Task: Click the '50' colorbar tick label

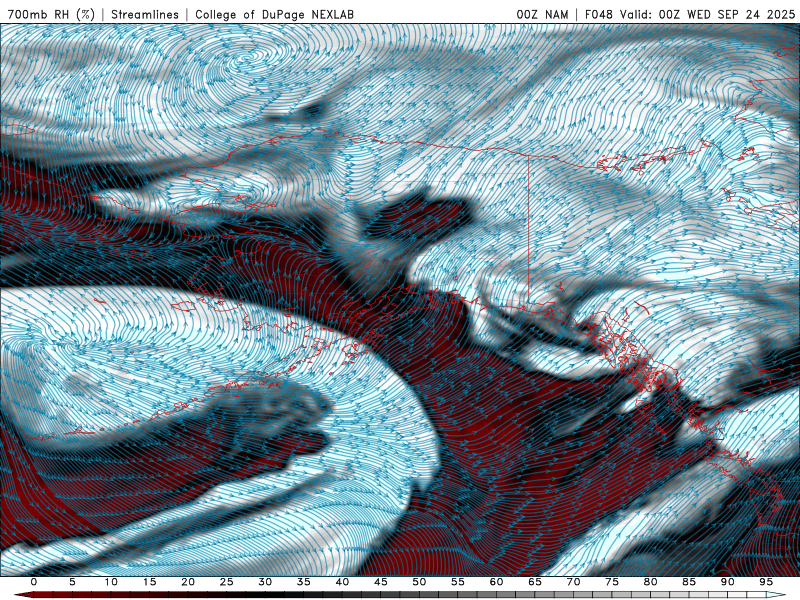Action: click(x=419, y=582)
